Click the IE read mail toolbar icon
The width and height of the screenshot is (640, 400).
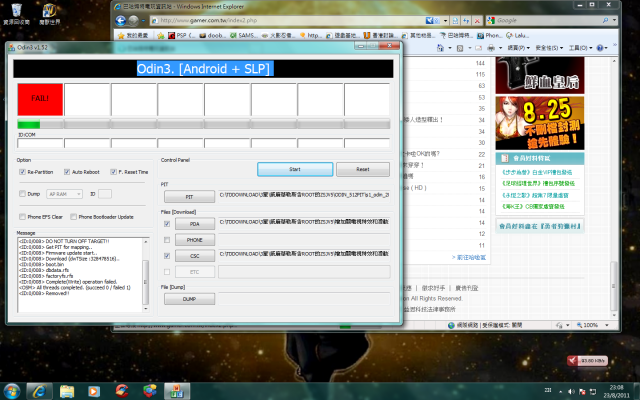[x=478, y=48]
